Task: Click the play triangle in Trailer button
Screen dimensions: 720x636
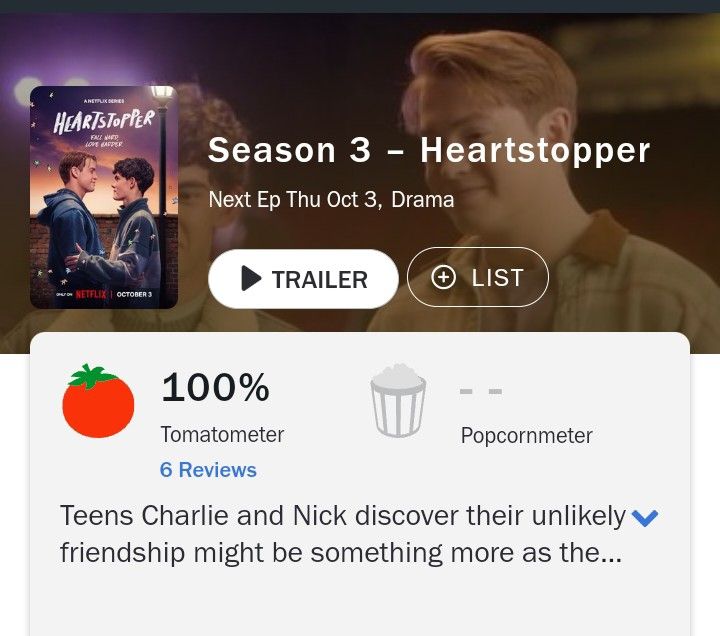Action: (251, 278)
